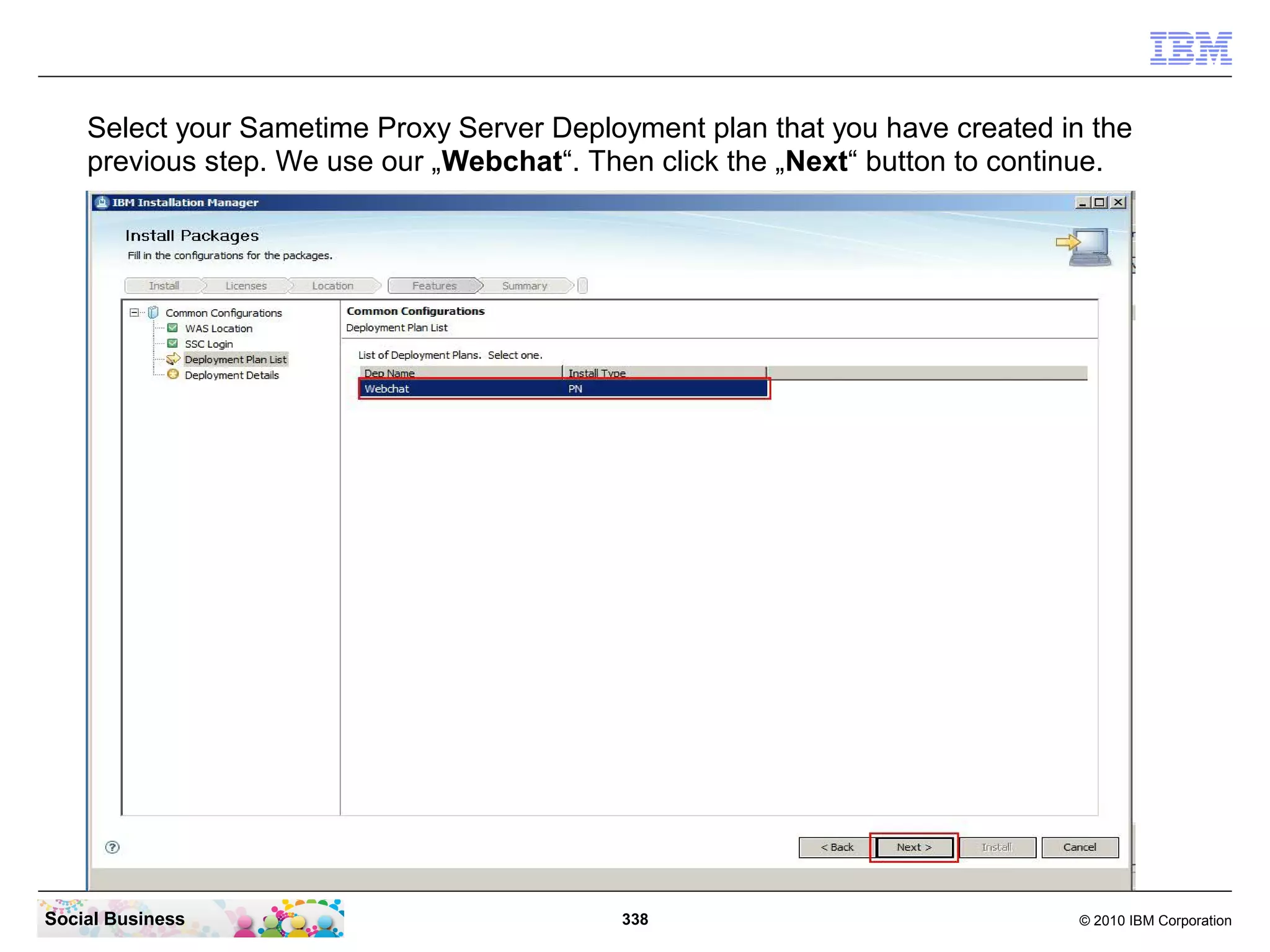1270x952 pixels.
Task: Click the < Back button
Action: [837, 847]
